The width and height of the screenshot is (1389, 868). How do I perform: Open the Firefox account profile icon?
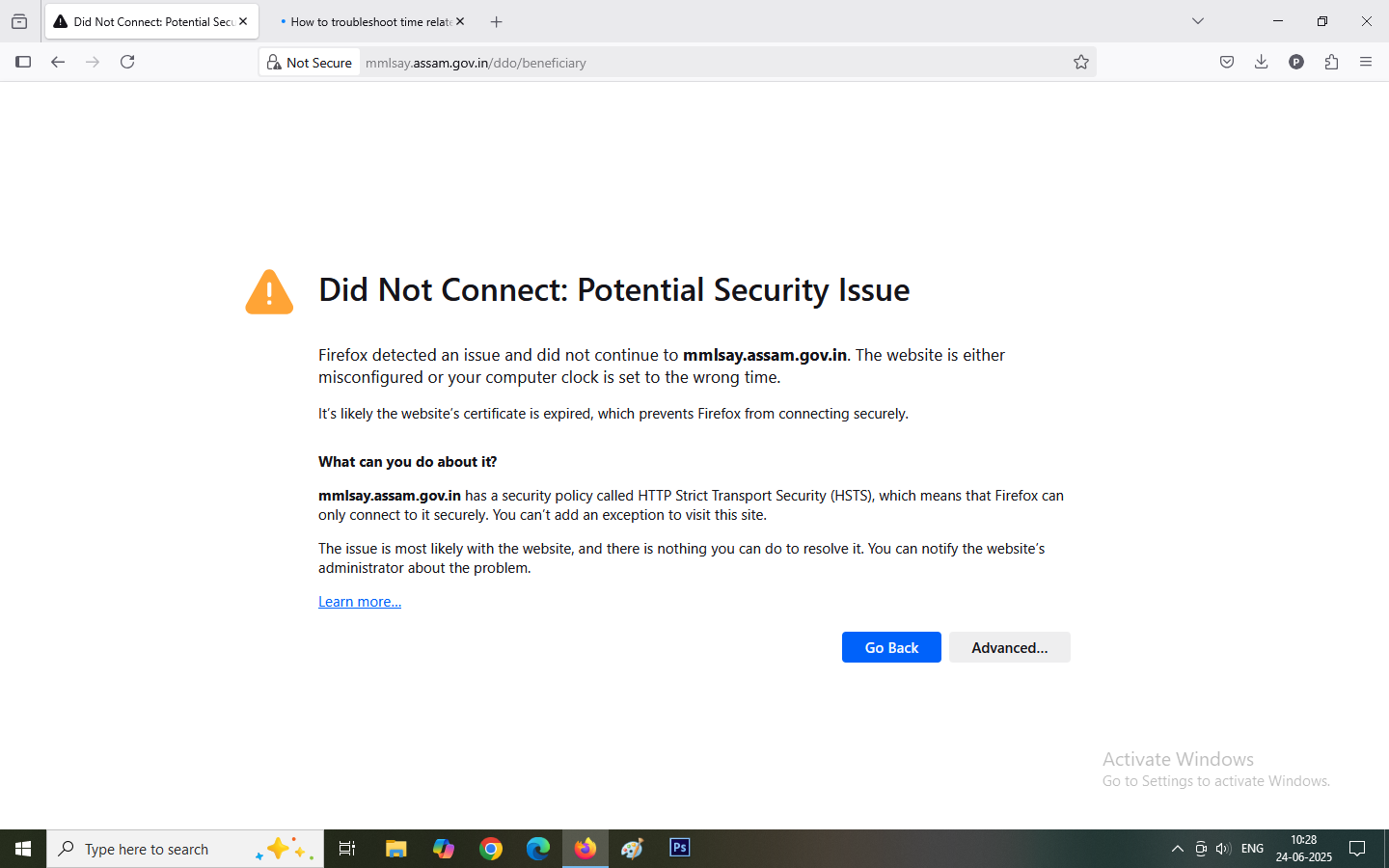pyautogui.click(x=1296, y=62)
